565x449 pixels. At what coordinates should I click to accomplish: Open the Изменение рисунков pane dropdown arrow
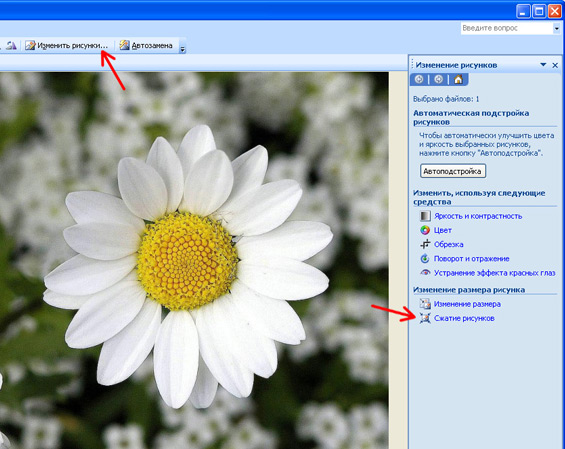tap(543, 65)
